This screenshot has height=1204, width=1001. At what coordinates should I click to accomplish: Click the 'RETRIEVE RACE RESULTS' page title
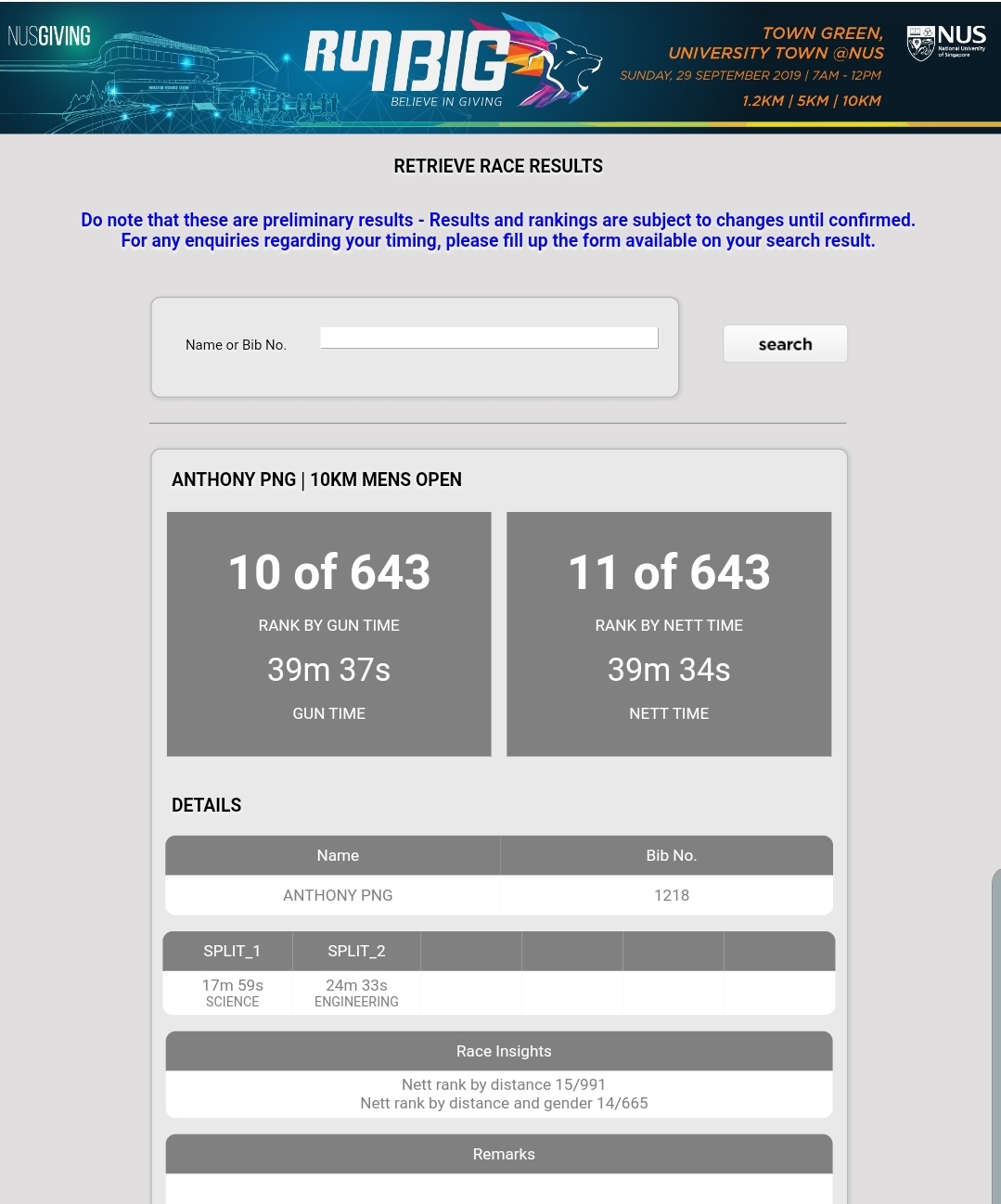tap(498, 166)
